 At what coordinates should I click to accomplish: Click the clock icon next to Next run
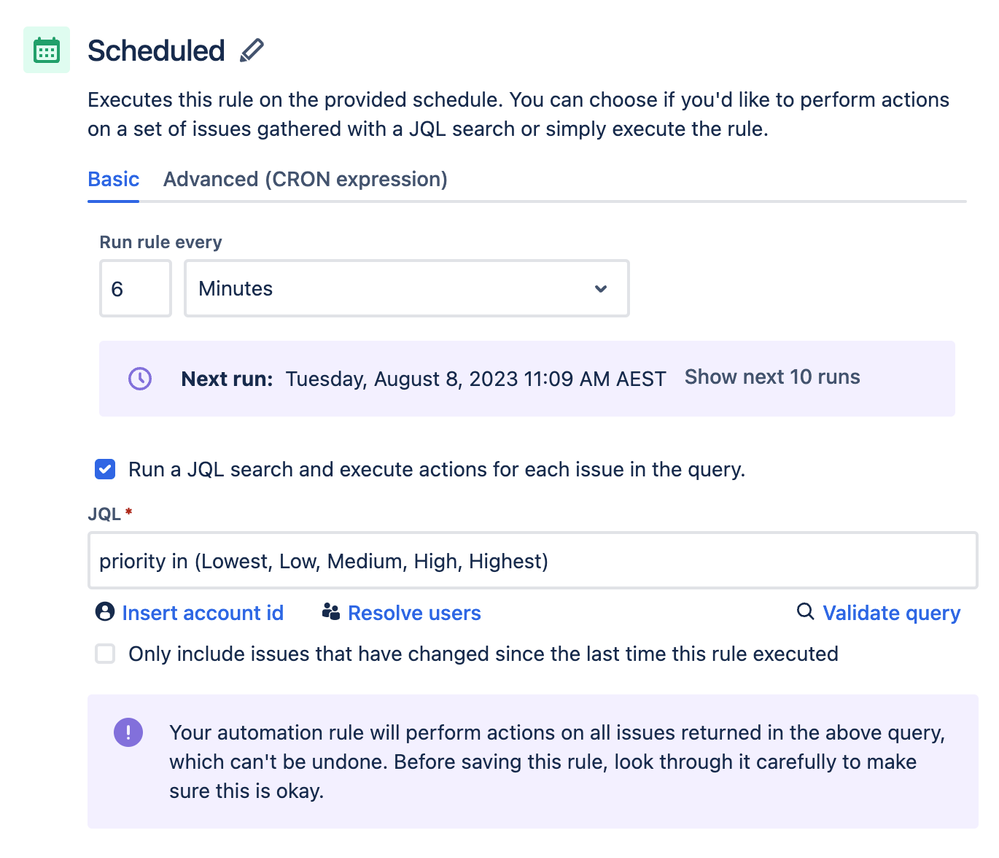(x=140, y=378)
